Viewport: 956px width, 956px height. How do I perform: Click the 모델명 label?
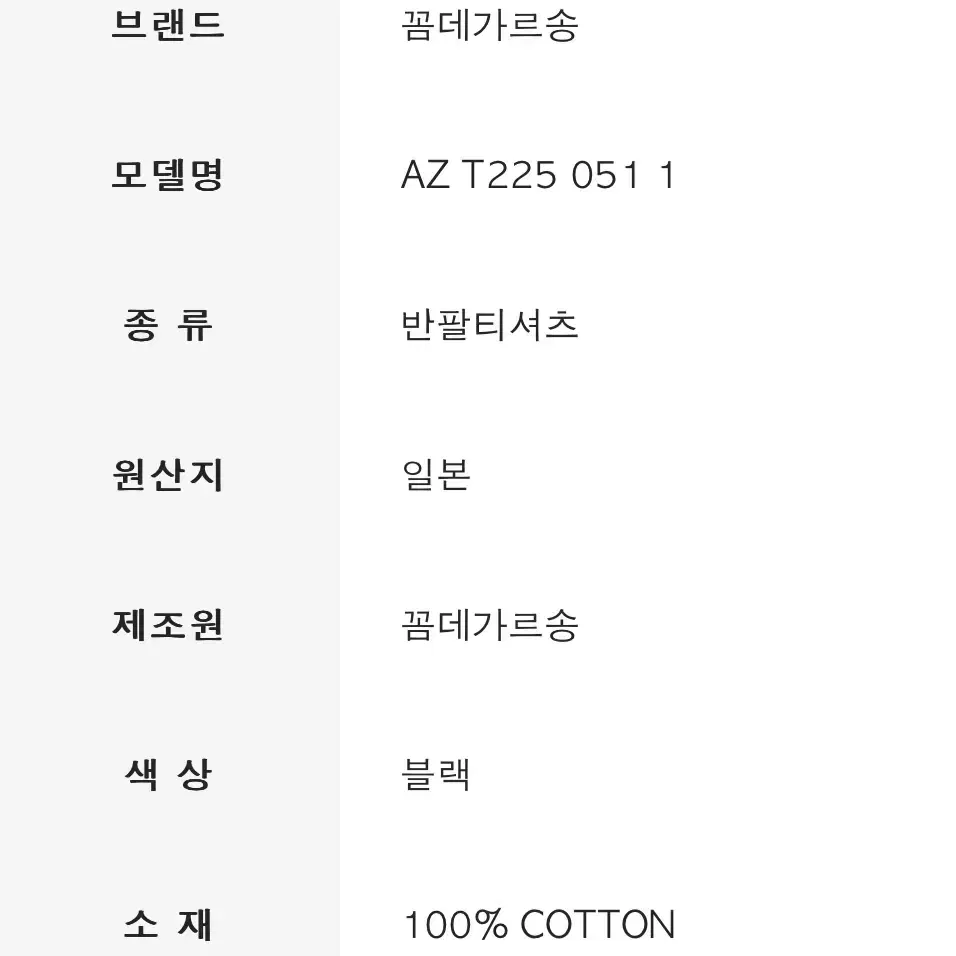[168, 175]
